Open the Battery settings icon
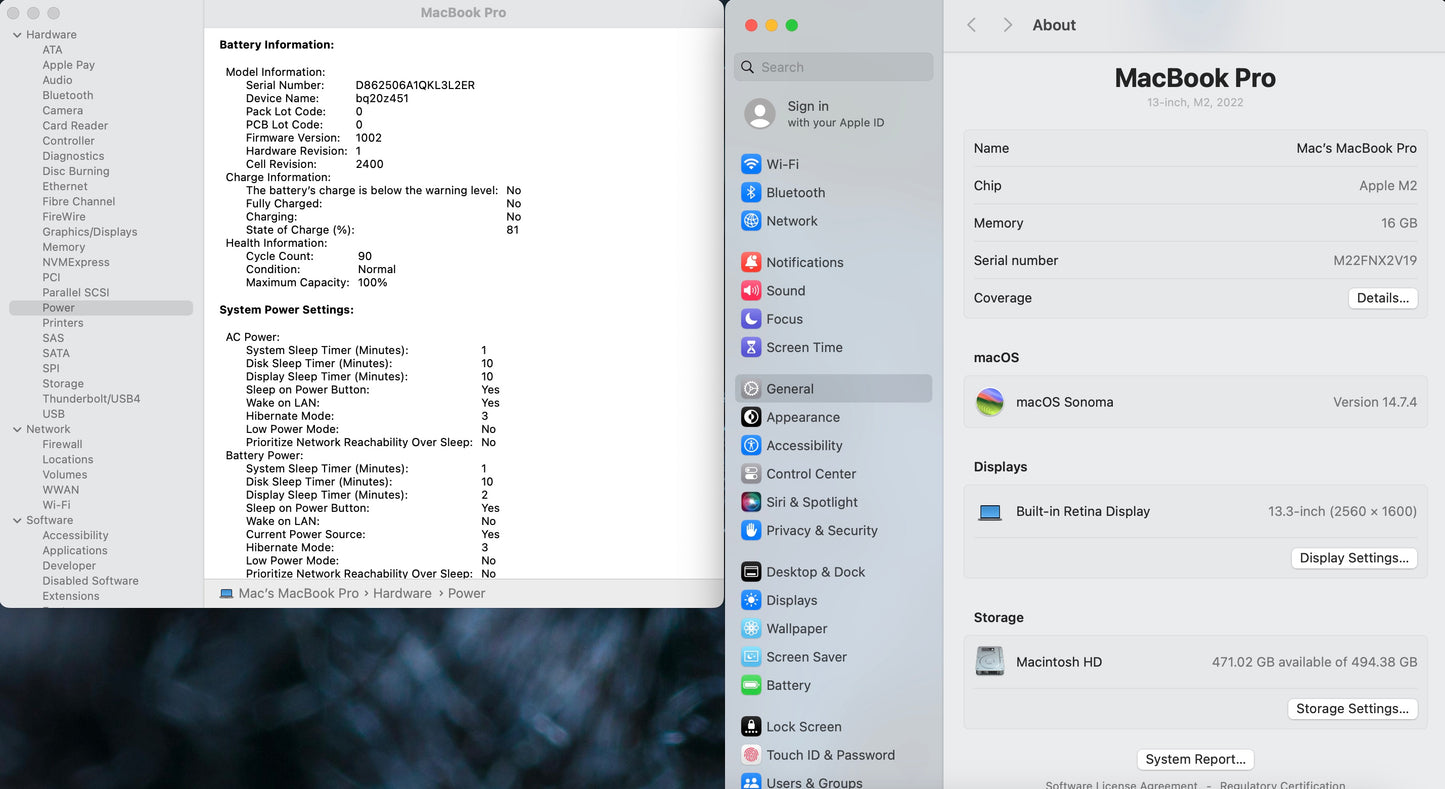The height and width of the screenshot is (789, 1445). [x=751, y=685]
